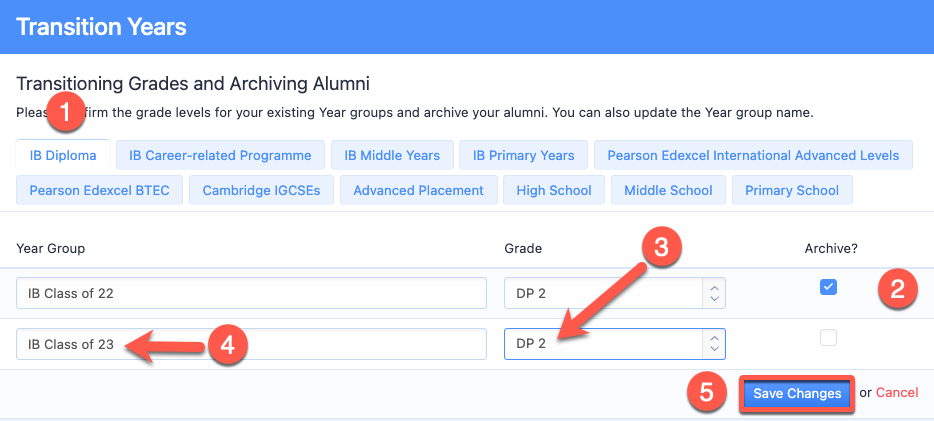
Task: Open the IB Primary Years tab
Action: pyautogui.click(x=524, y=155)
